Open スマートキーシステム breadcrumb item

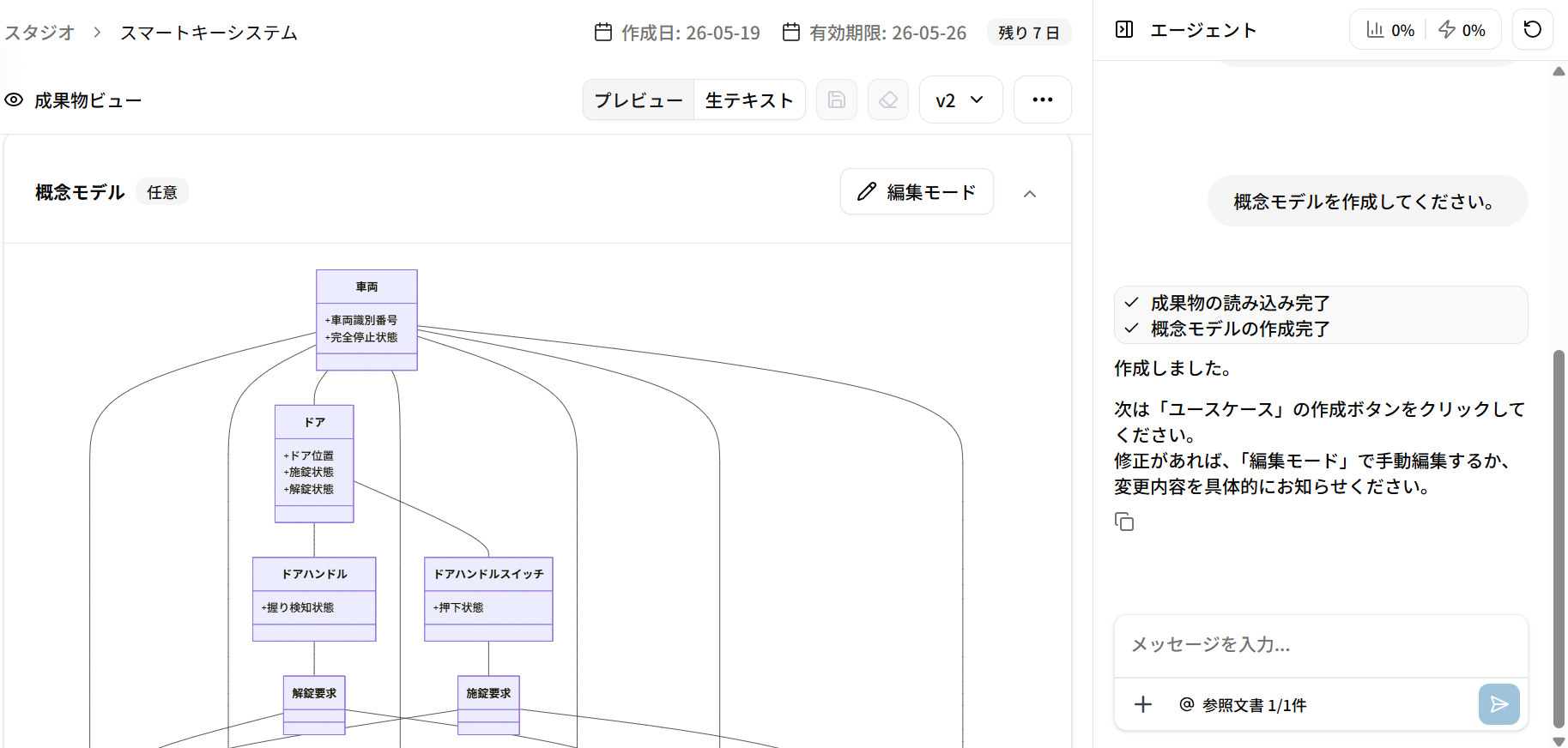point(209,33)
